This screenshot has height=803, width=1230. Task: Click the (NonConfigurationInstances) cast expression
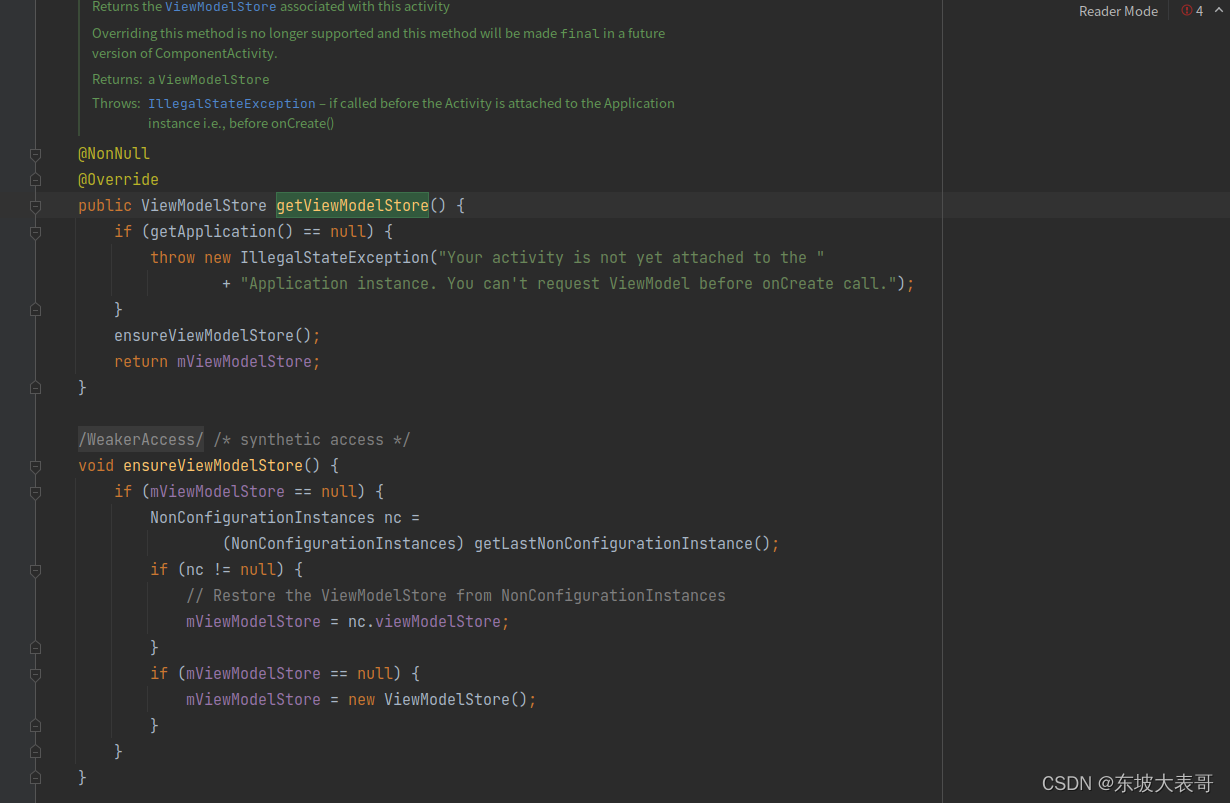(343, 543)
